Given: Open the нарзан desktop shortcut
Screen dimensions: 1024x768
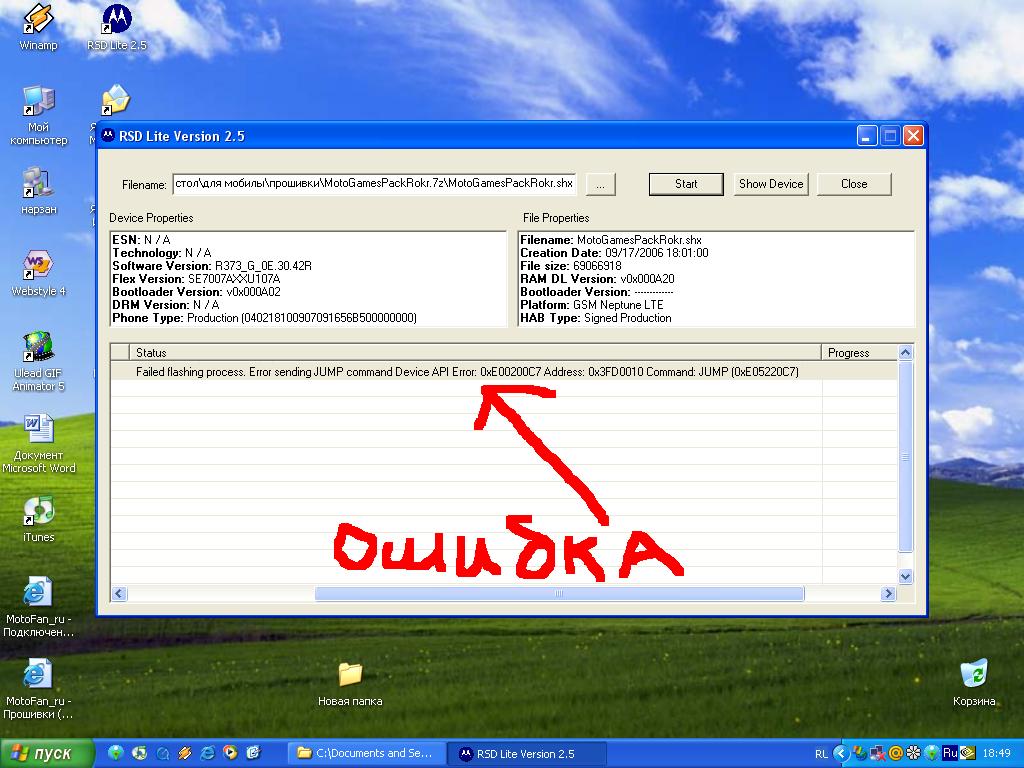Looking at the screenshot, I should 38,191.
